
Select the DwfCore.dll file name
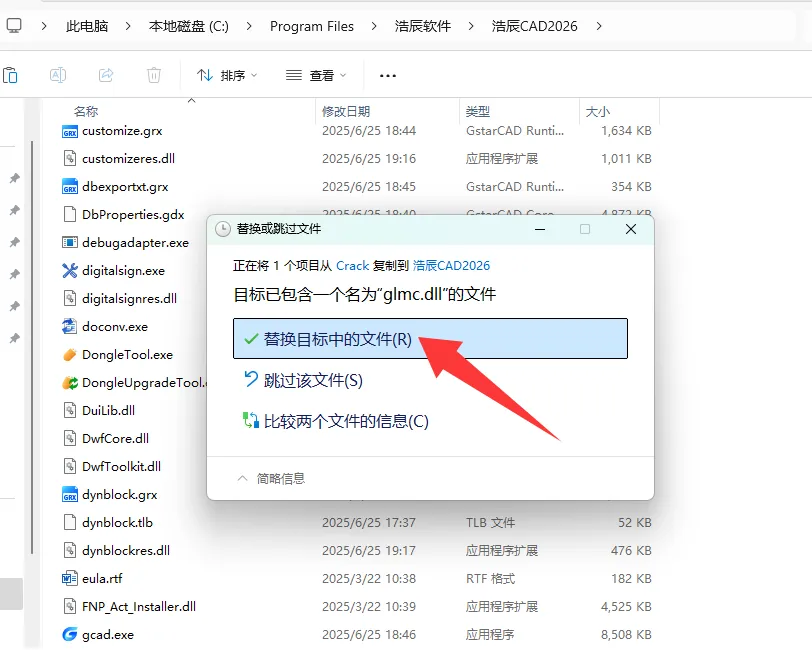[x=115, y=439]
